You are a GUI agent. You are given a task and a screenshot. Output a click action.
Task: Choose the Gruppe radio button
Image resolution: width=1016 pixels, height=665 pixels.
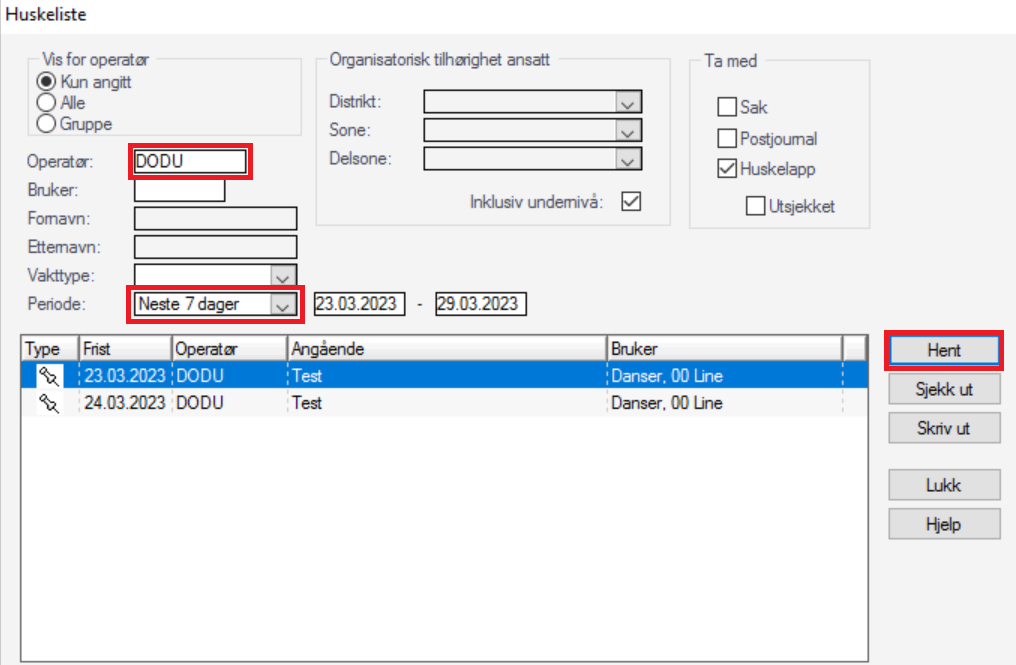(45, 124)
